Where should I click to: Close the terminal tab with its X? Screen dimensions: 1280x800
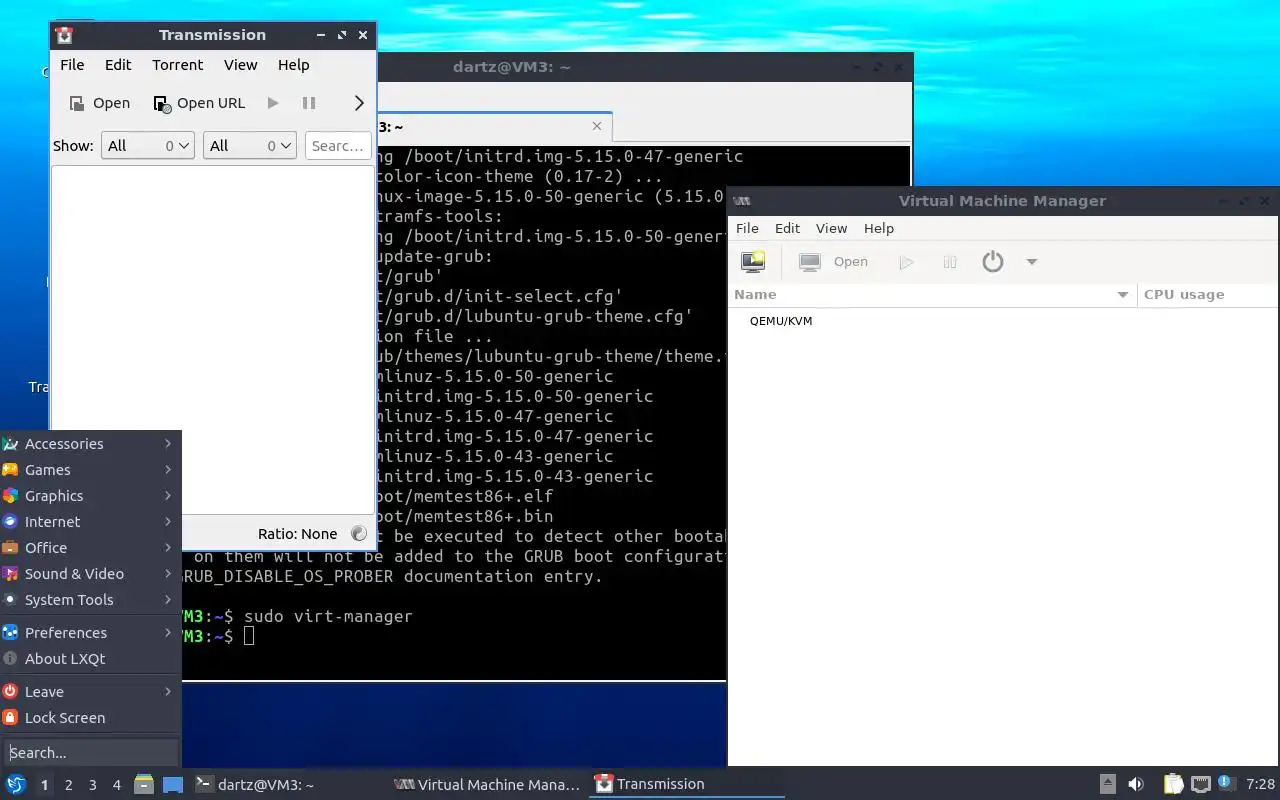point(597,126)
